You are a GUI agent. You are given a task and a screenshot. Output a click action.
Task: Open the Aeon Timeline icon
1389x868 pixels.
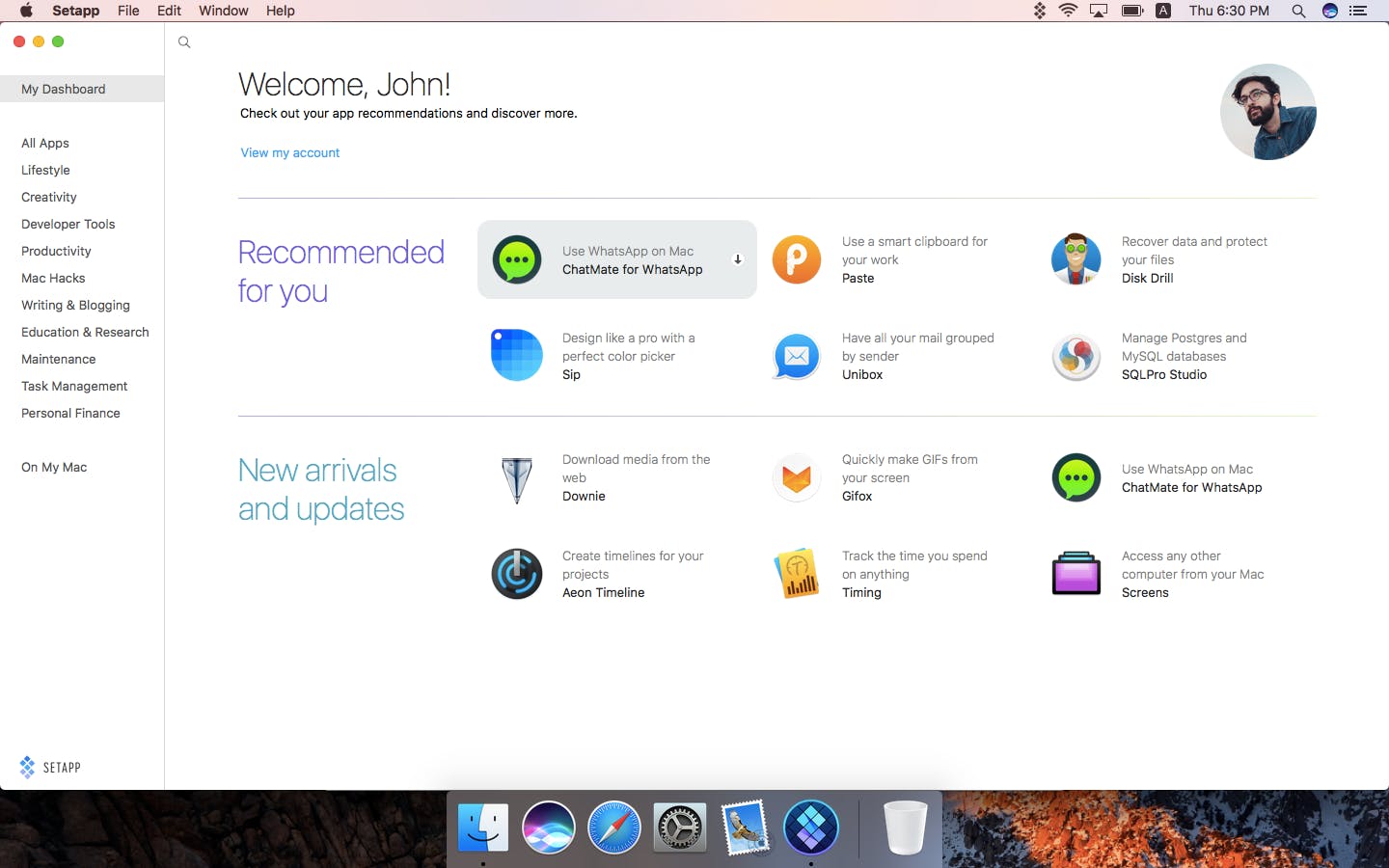(517, 574)
